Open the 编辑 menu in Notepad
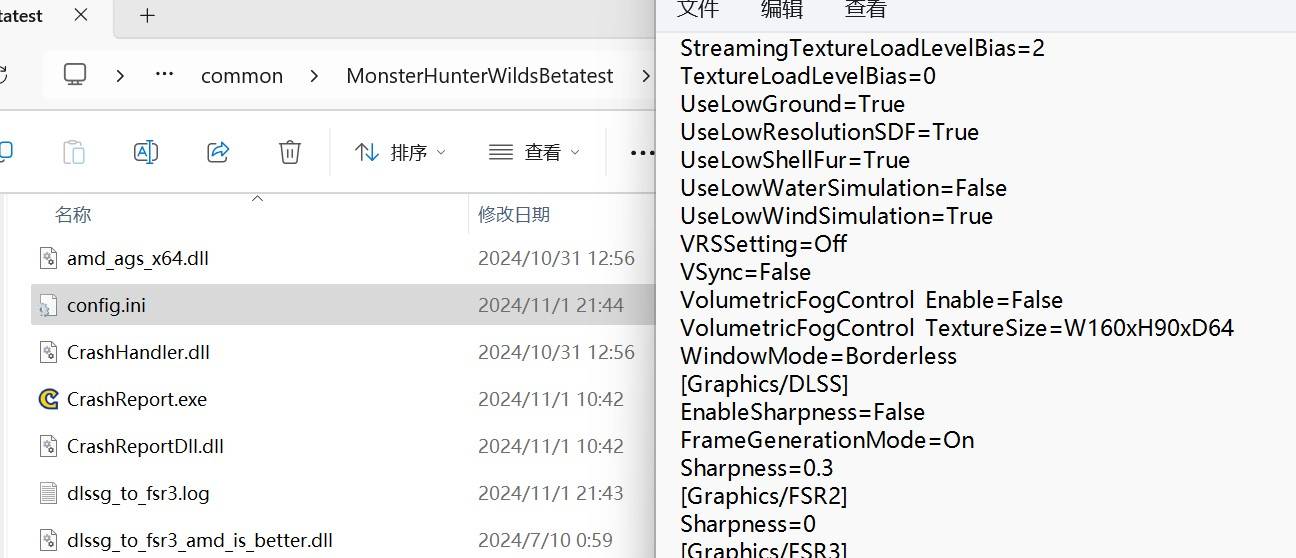Screen dimensions: 1296x558 point(782,9)
